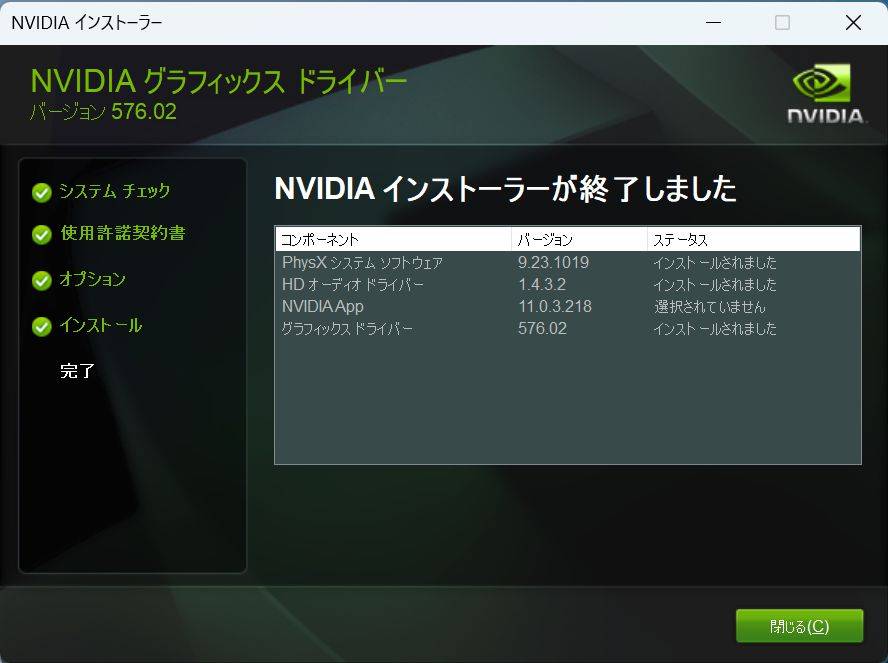Select the グラフィックス ドライバー component row
888x663 pixels.
click(x=568, y=329)
